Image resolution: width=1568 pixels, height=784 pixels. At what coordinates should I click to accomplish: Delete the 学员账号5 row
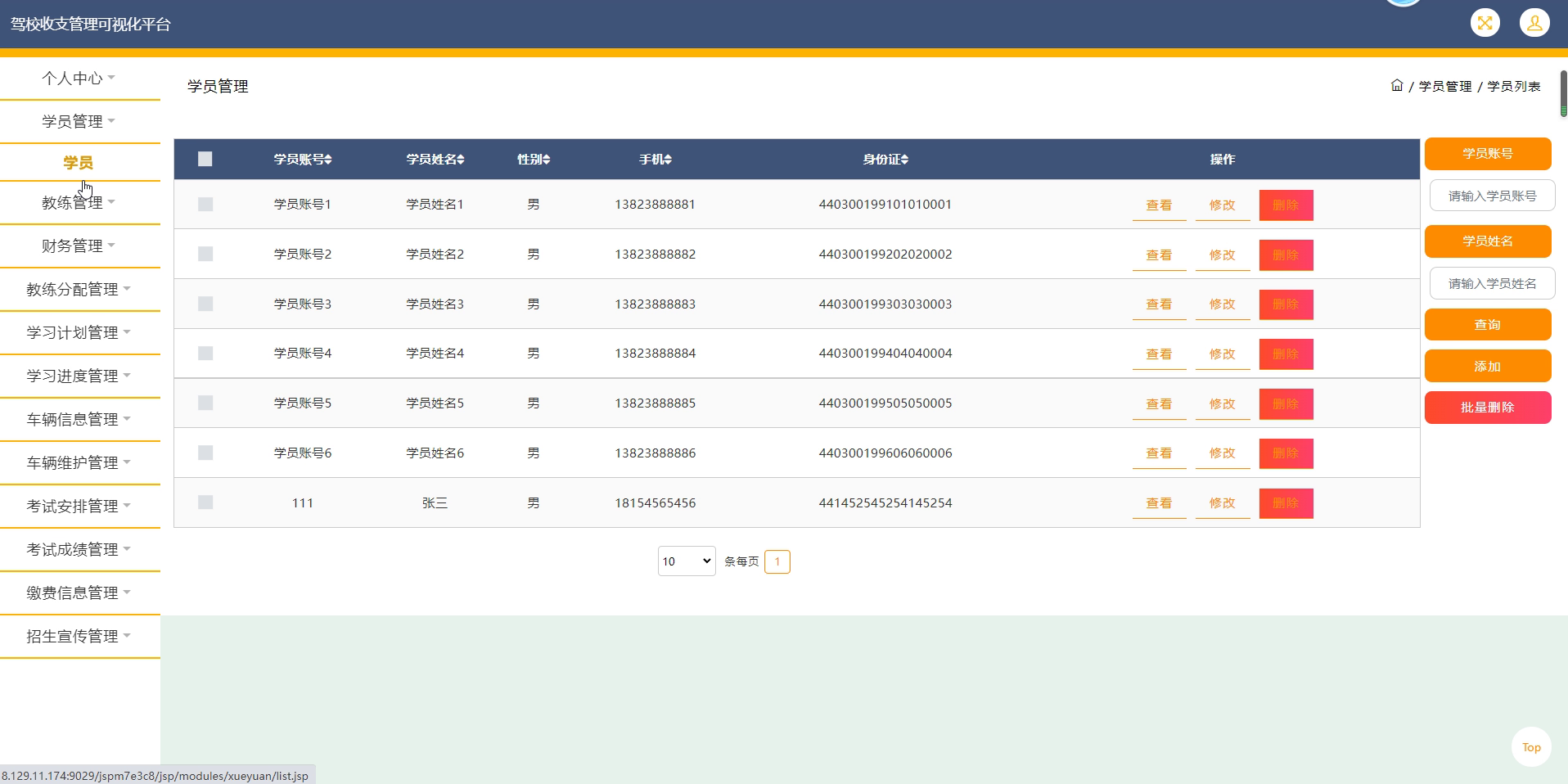(1286, 404)
